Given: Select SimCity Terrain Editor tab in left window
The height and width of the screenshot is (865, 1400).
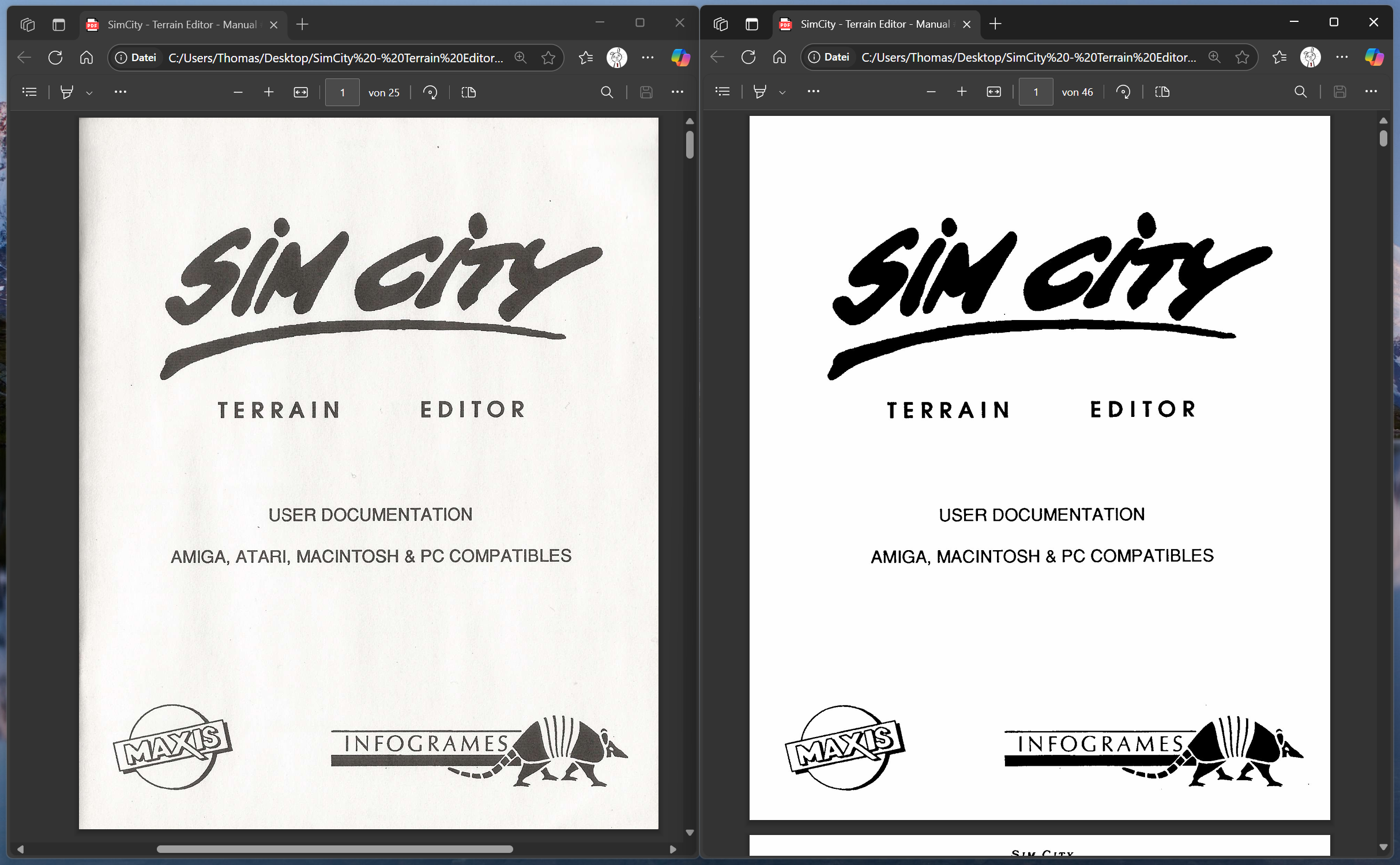Looking at the screenshot, I should 182,24.
